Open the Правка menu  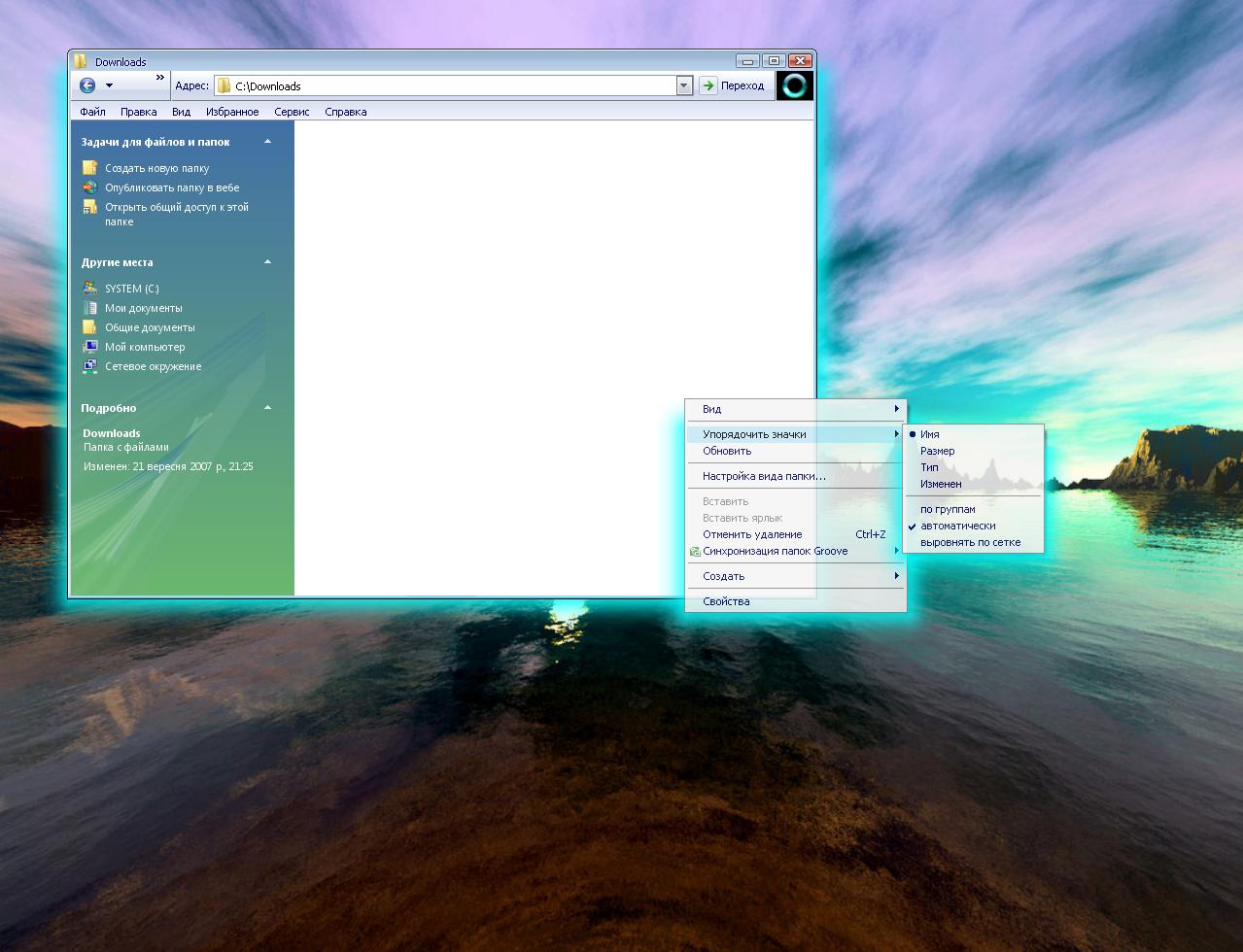tap(139, 112)
